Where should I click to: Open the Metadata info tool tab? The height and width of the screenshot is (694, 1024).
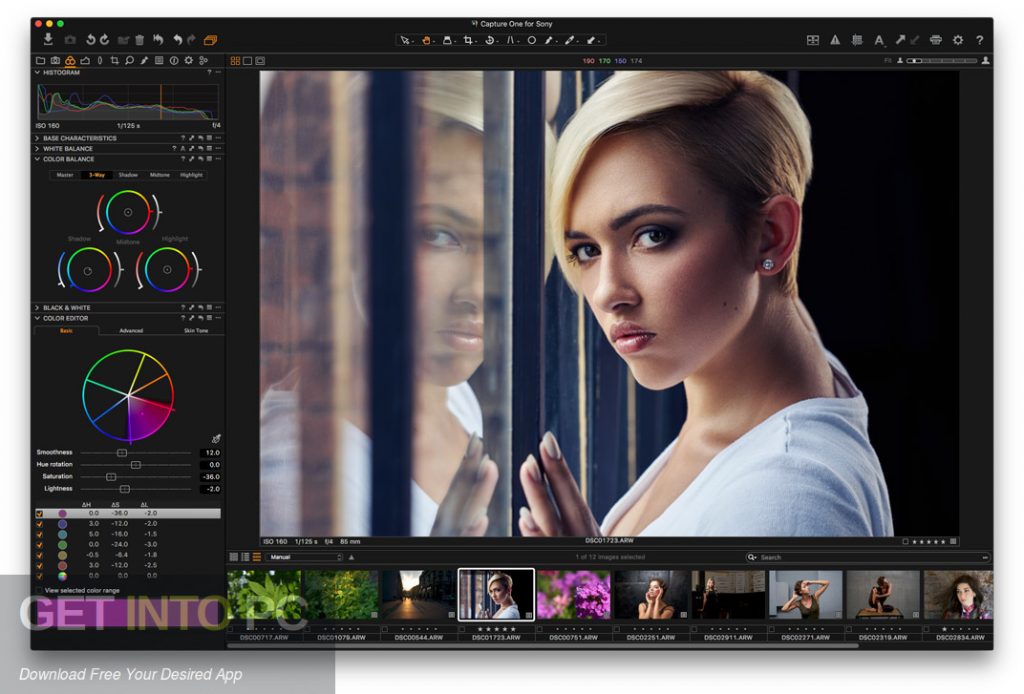tap(174, 61)
